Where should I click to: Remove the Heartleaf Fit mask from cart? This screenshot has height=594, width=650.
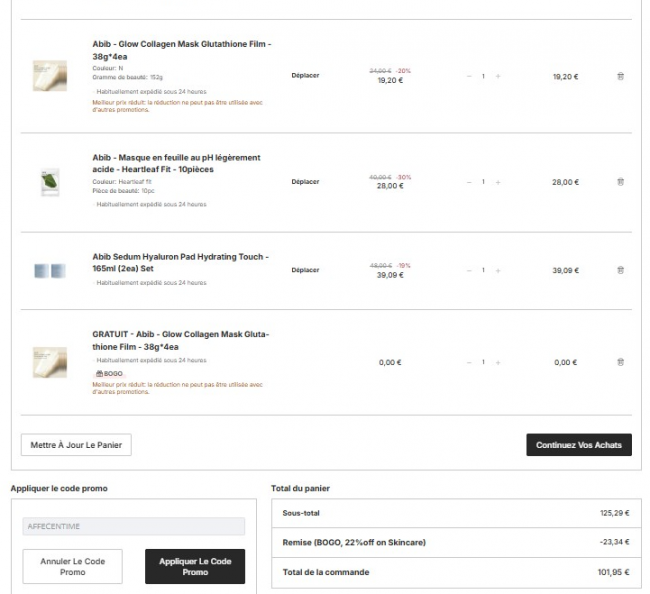coord(620,182)
